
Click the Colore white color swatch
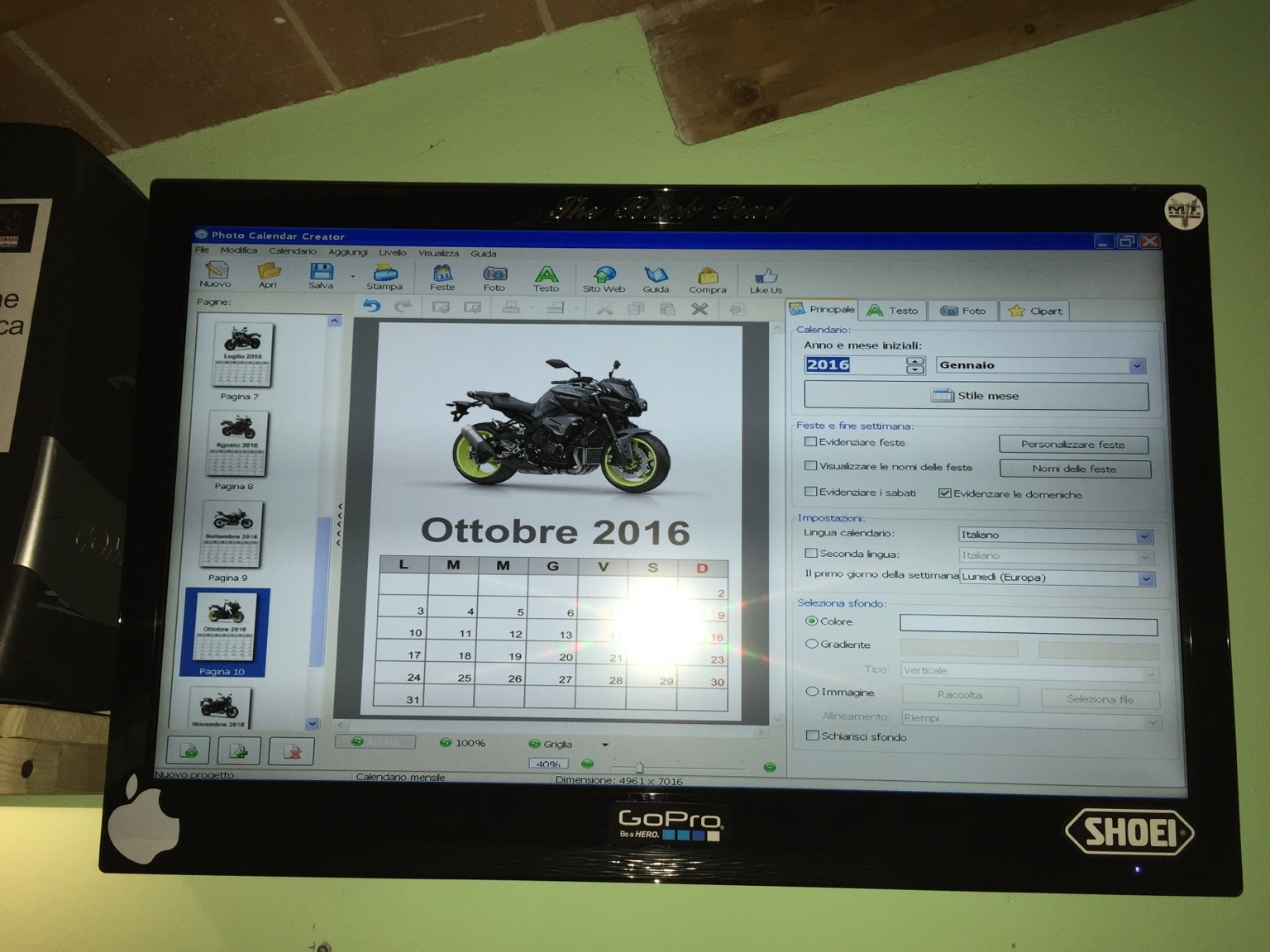[1029, 626]
